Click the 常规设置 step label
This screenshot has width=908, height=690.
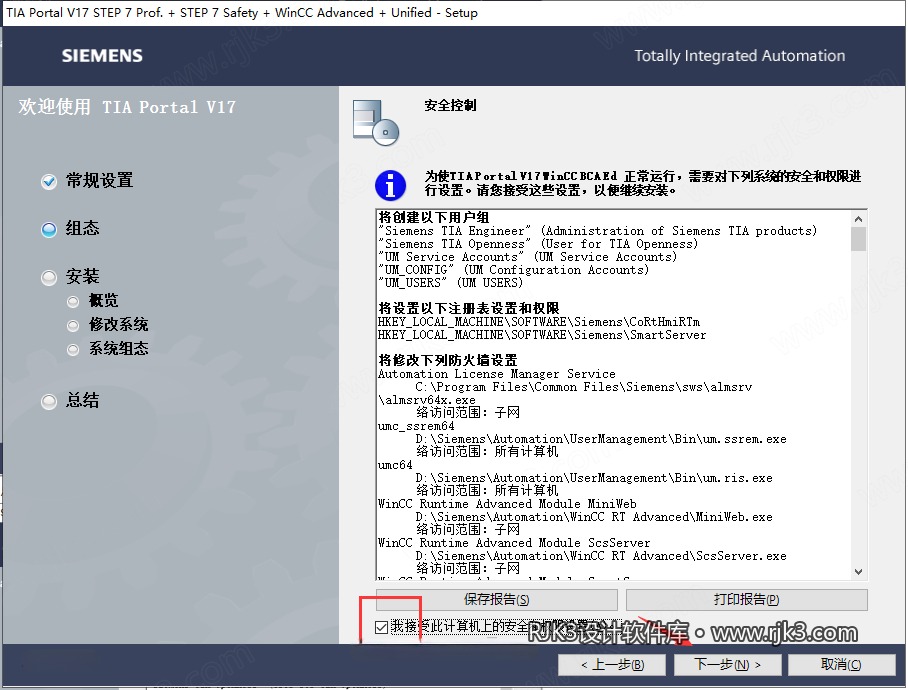(100, 181)
